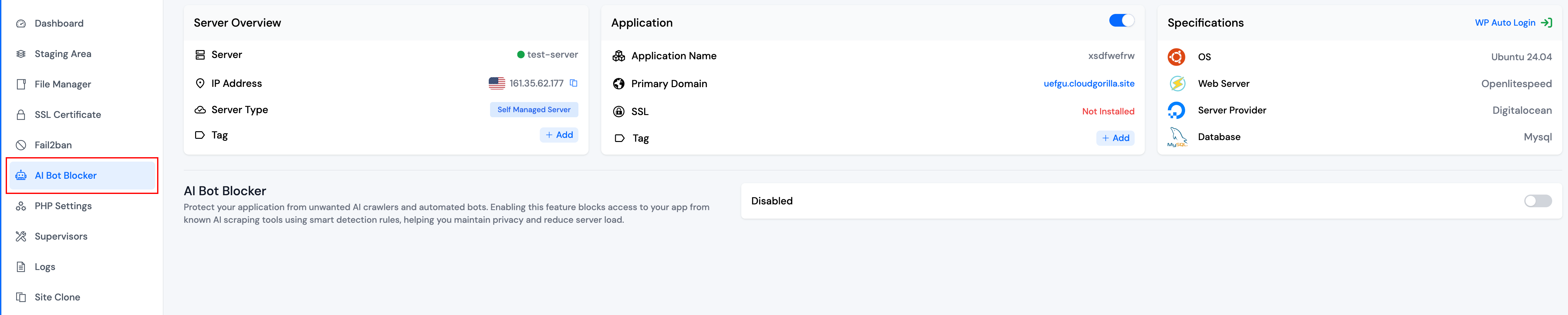Open the File Manager menu item

tap(63, 84)
